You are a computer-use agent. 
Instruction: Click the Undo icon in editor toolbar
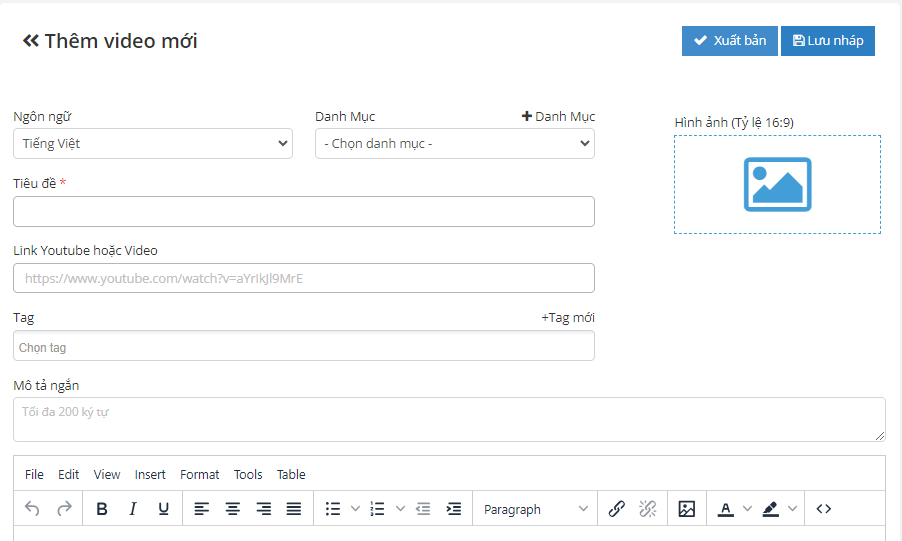[32, 509]
